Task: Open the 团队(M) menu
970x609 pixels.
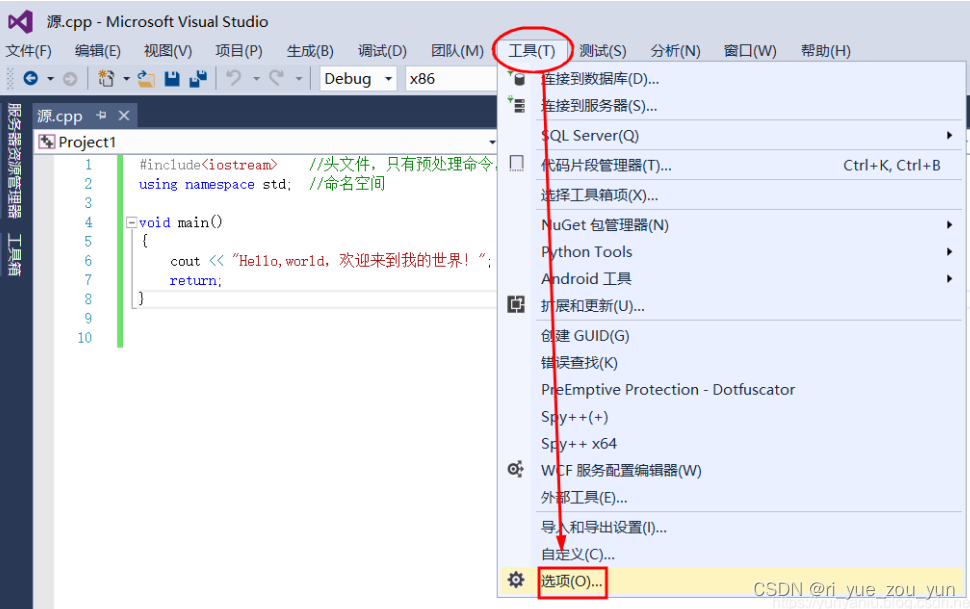Action: pyautogui.click(x=457, y=51)
